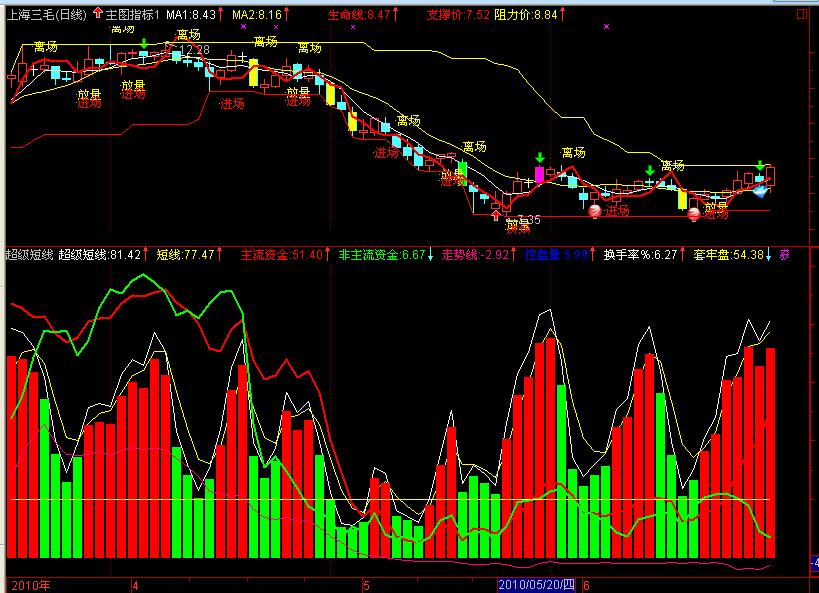
Task: Click the cyan down-arrow after 套牢盘:54.38
Action: click(x=768, y=254)
